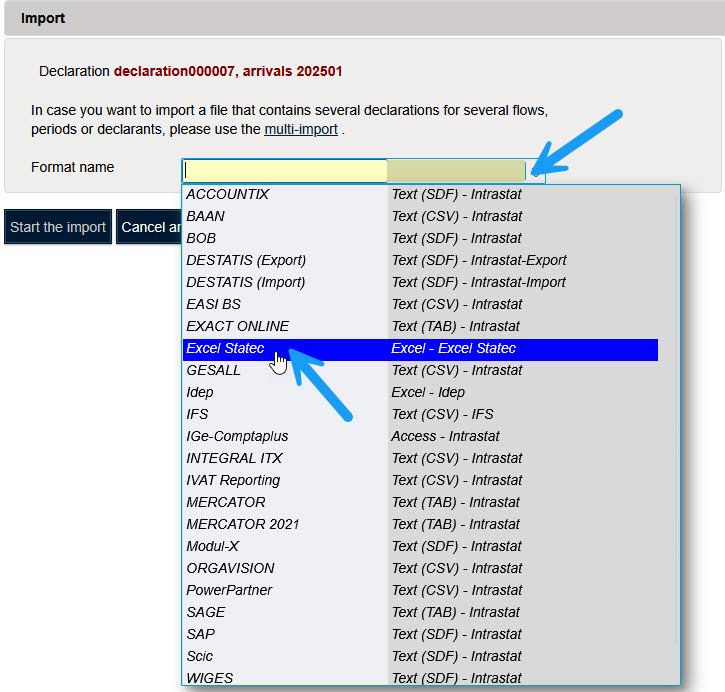Image resolution: width=725 pixels, height=692 pixels.
Task: Pick the GESALL format entry
Action: click(x=213, y=370)
